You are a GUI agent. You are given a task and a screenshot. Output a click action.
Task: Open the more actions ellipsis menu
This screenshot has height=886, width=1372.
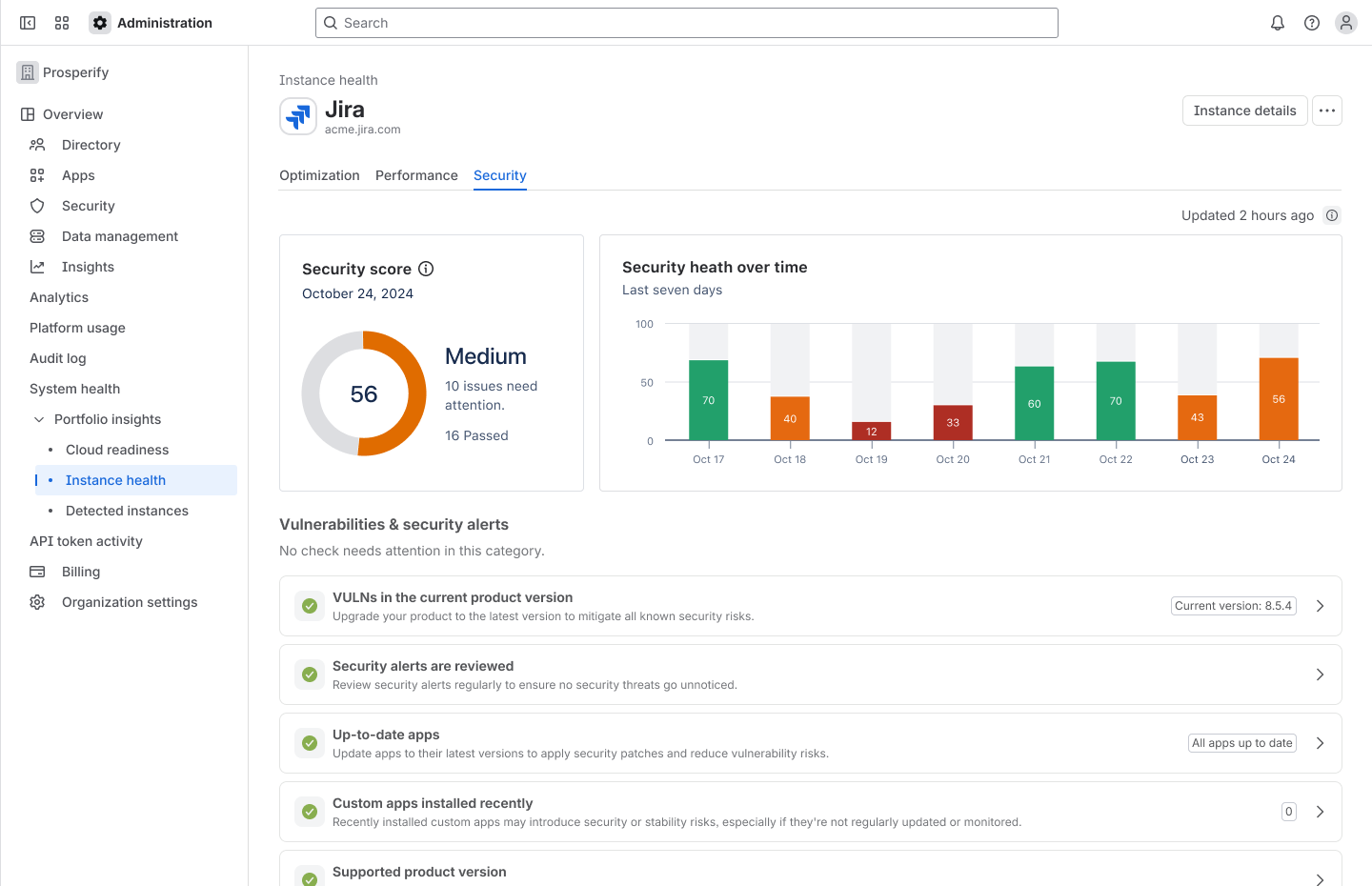1326,111
